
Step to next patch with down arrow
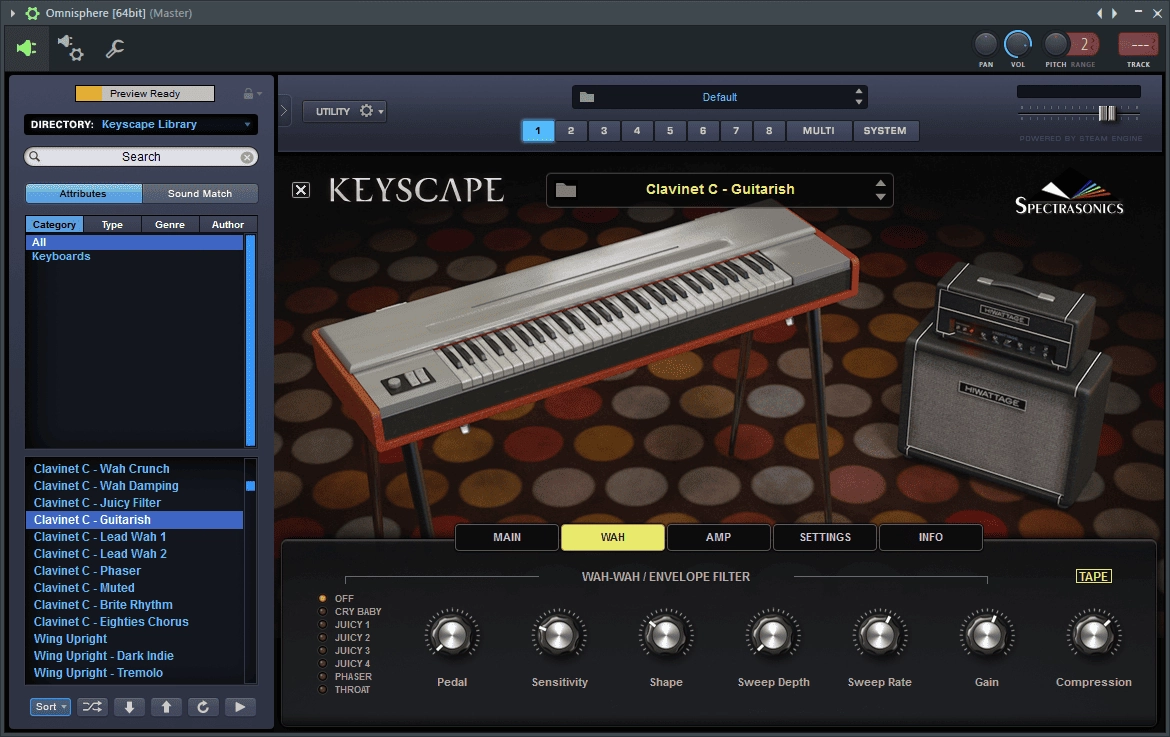(x=129, y=706)
